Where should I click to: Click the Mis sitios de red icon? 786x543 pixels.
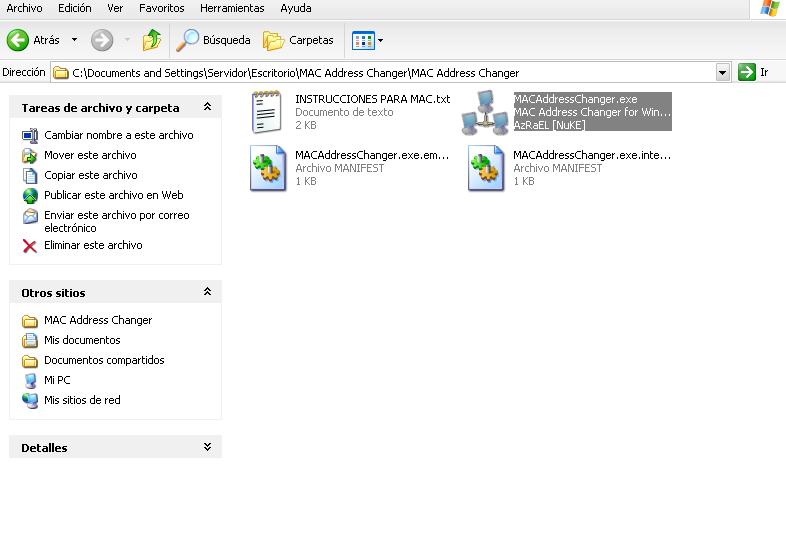(30, 401)
